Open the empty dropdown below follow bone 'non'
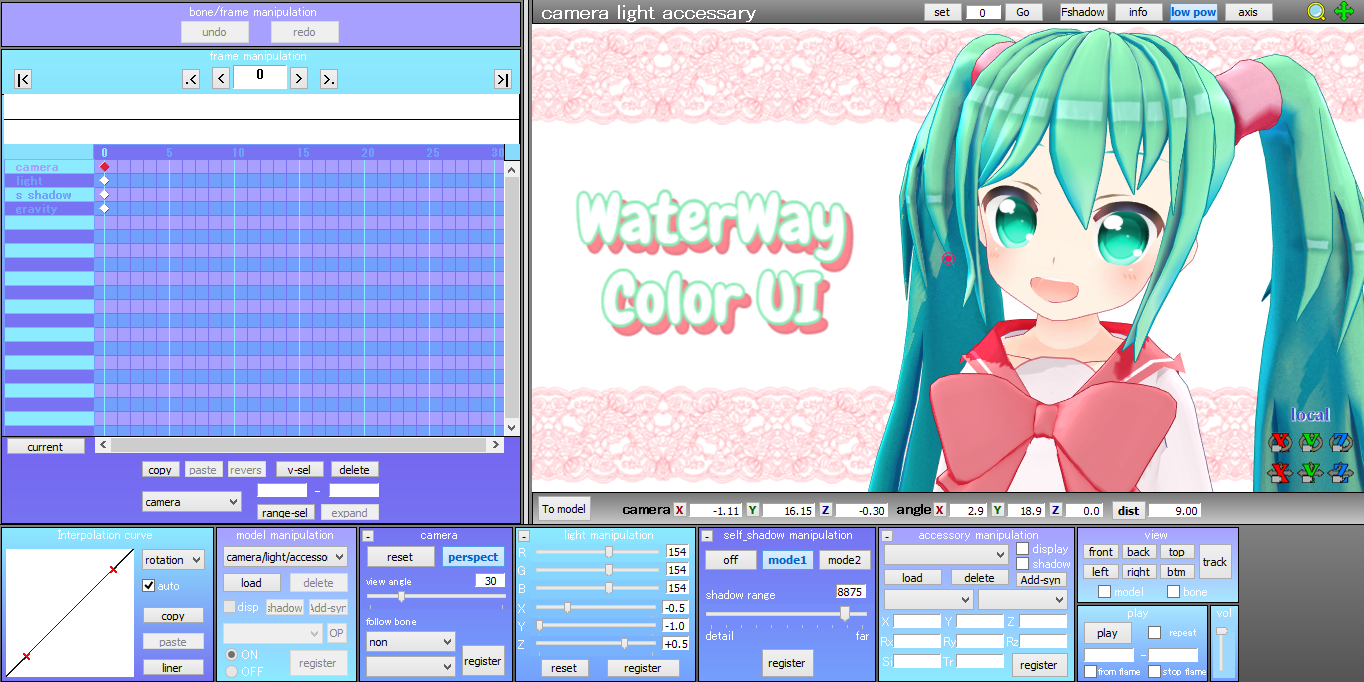This screenshot has width=1364, height=682. pyautogui.click(x=410, y=666)
